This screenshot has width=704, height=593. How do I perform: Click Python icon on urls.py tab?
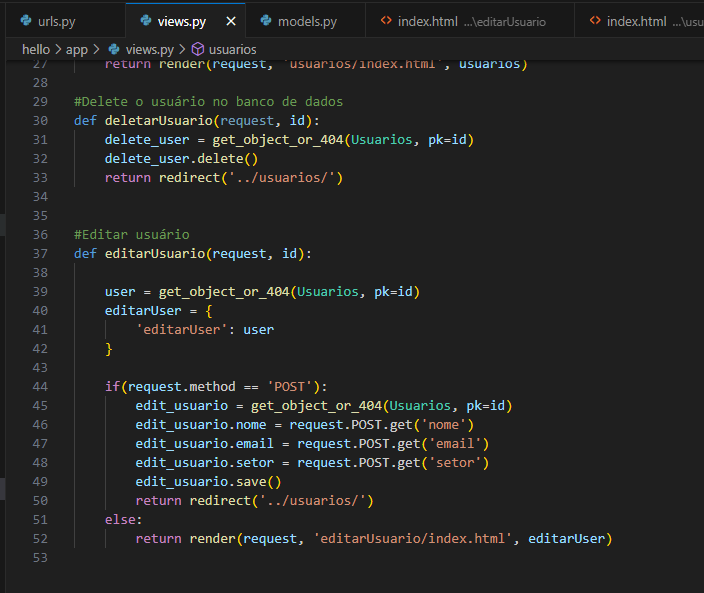pos(27,21)
